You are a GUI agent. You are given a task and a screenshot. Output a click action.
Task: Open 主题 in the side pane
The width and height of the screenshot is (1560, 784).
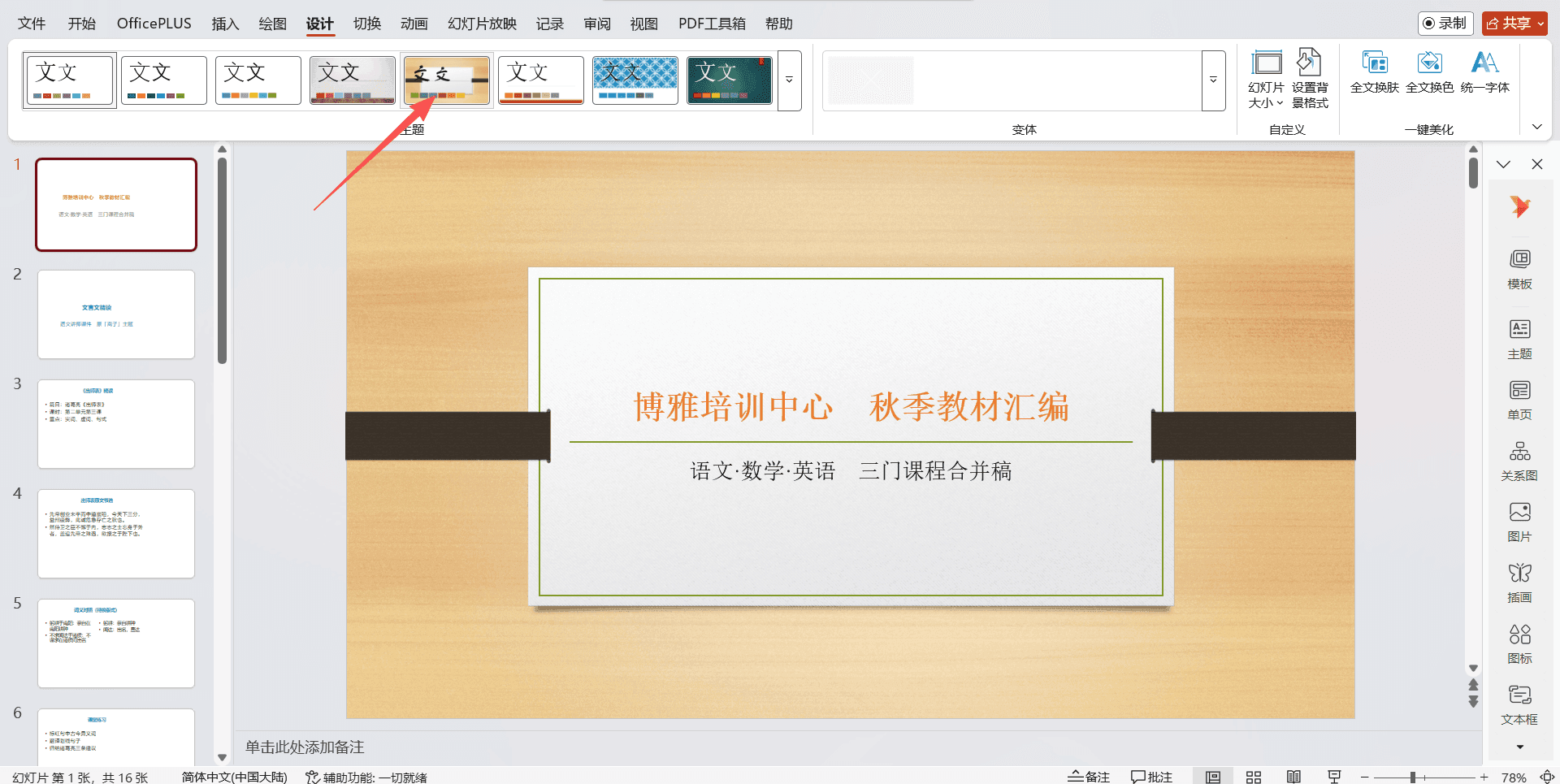pyautogui.click(x=1520, y=340)
